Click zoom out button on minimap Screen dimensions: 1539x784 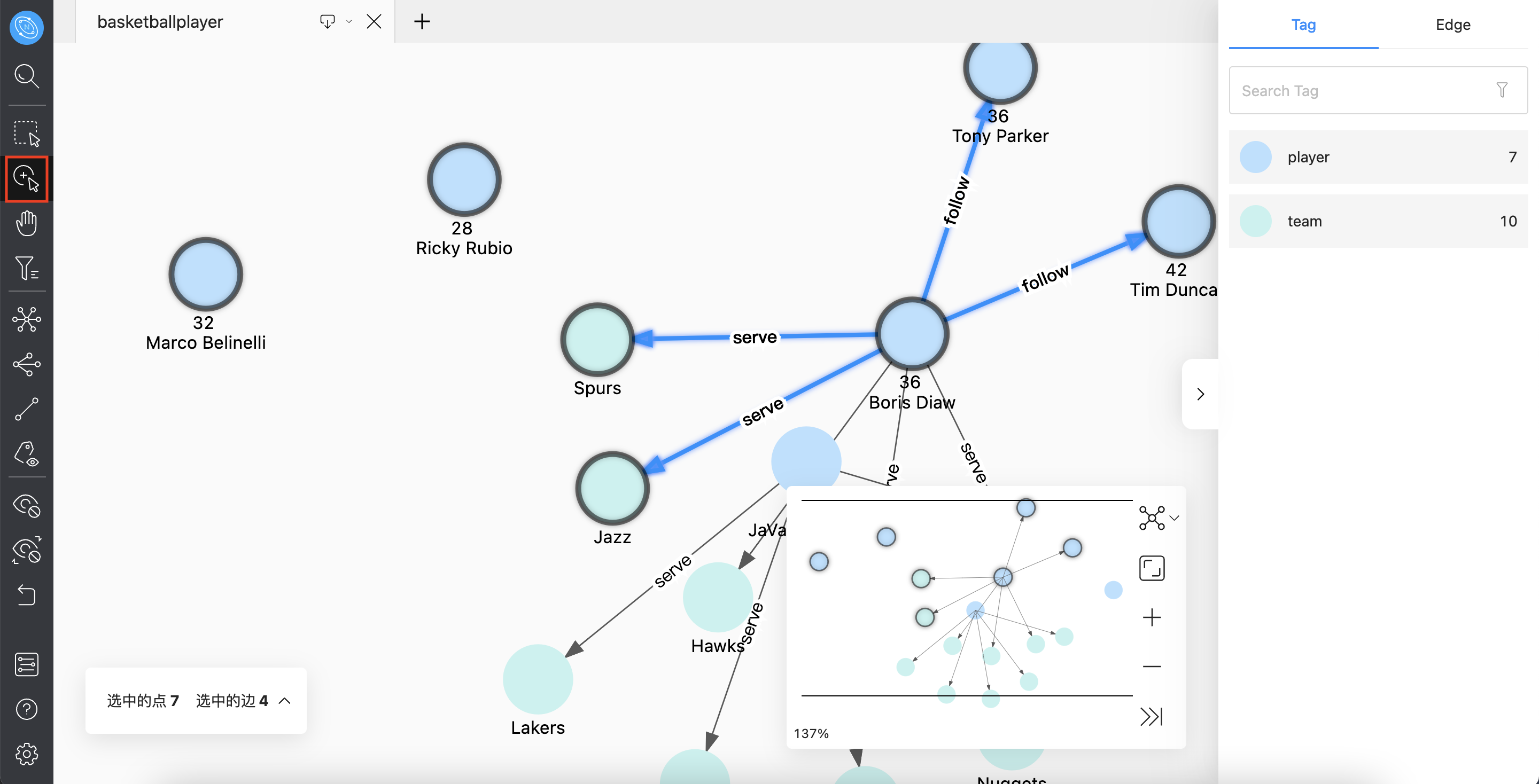click(1152, 666)
